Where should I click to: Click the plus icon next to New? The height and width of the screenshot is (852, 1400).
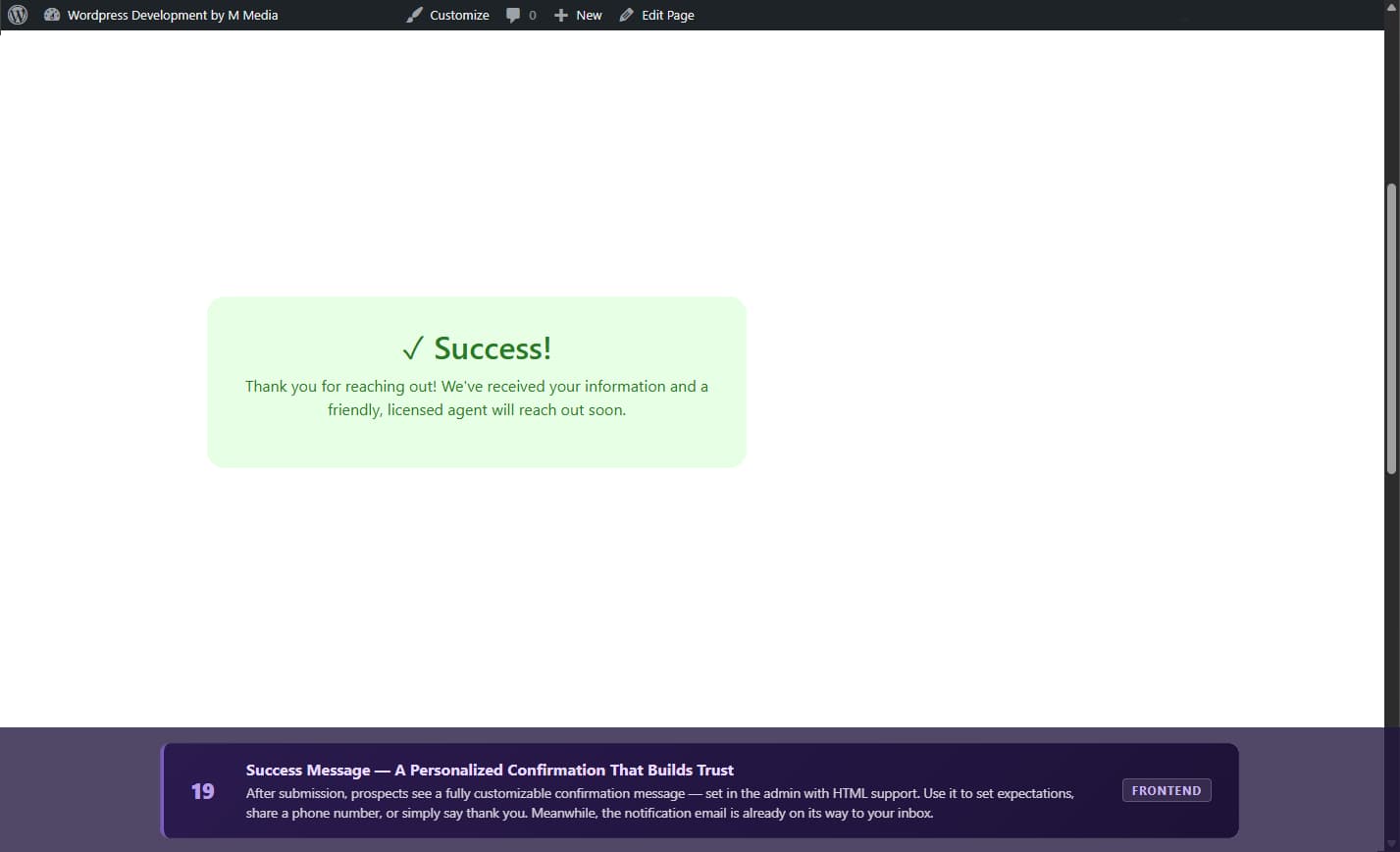(559, 15)
